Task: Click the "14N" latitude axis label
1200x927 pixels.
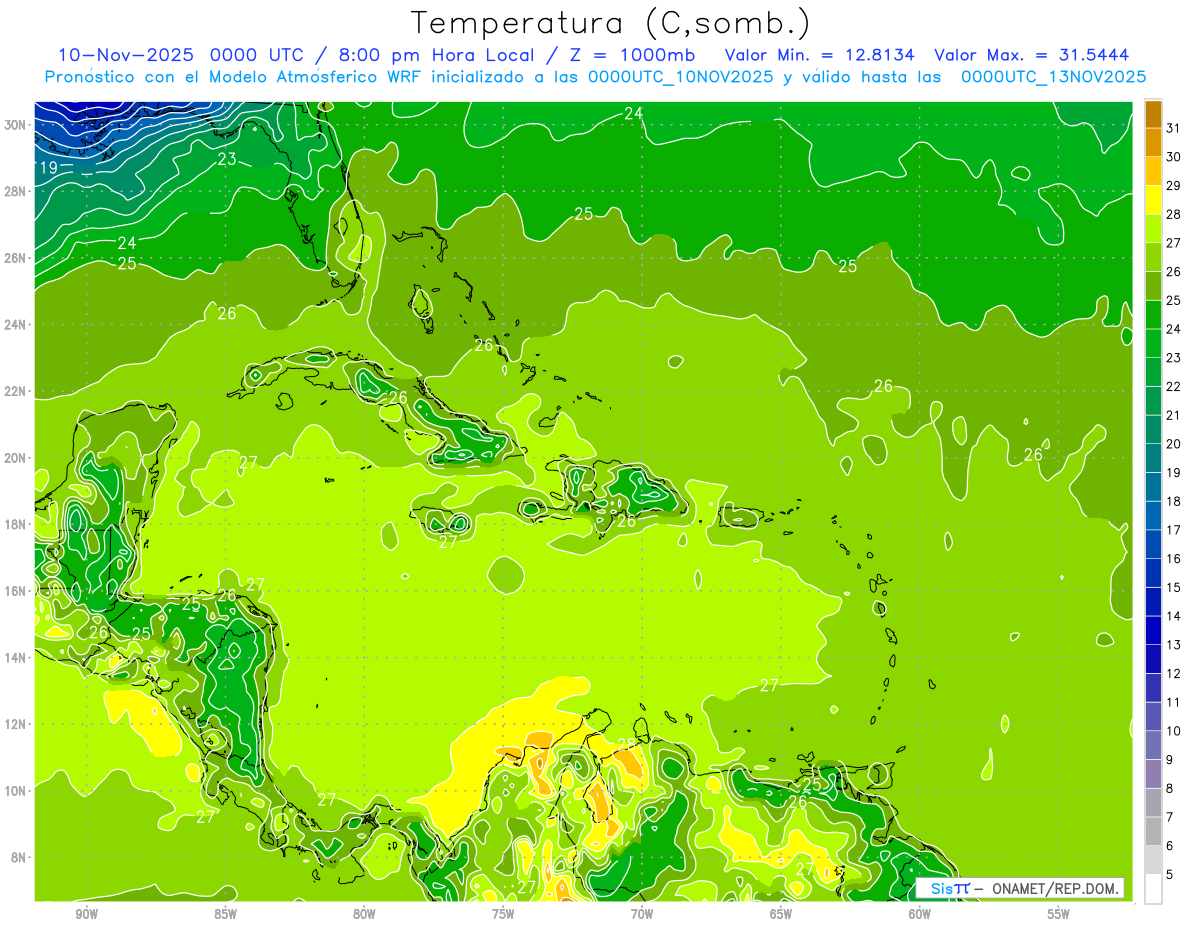Action: click(x=17, y=657)
